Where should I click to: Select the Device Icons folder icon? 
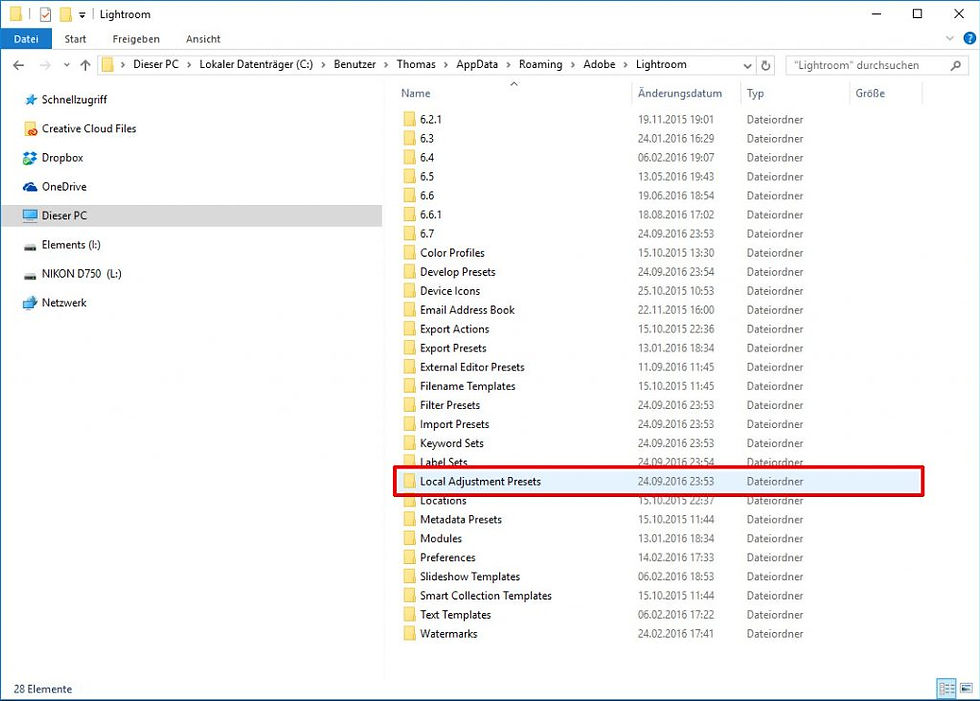pos(409,291)
